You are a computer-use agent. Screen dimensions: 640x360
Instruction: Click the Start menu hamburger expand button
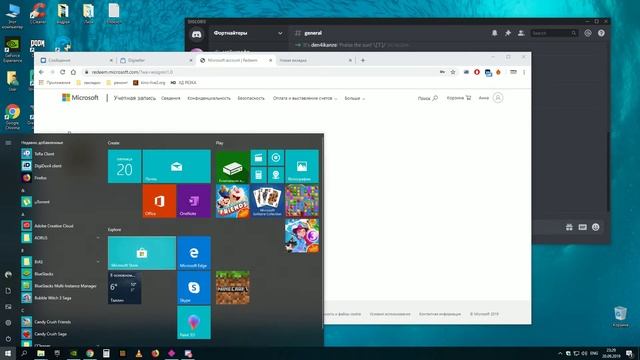click(x=8, y=143)
